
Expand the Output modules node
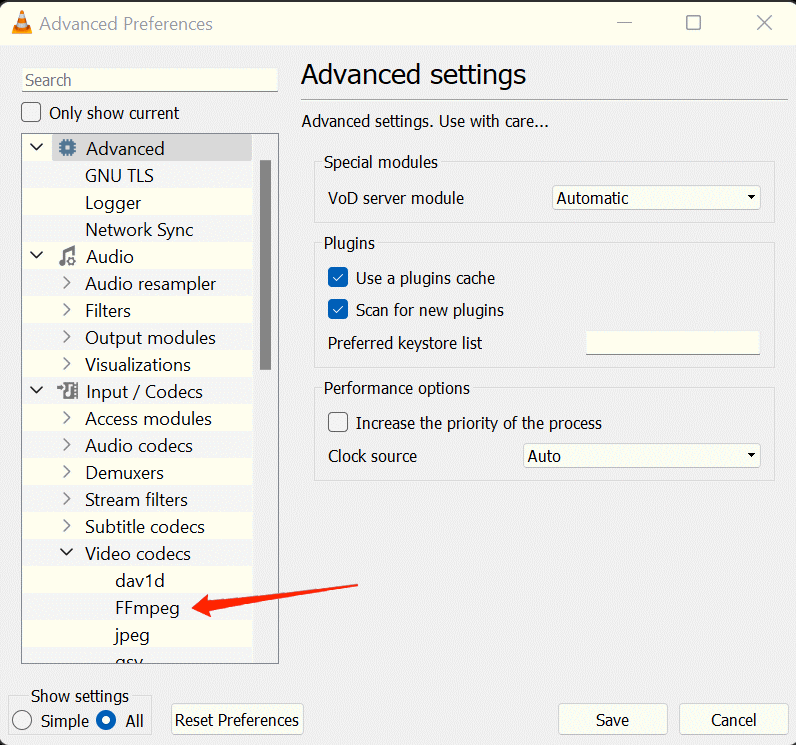point(67,336)
